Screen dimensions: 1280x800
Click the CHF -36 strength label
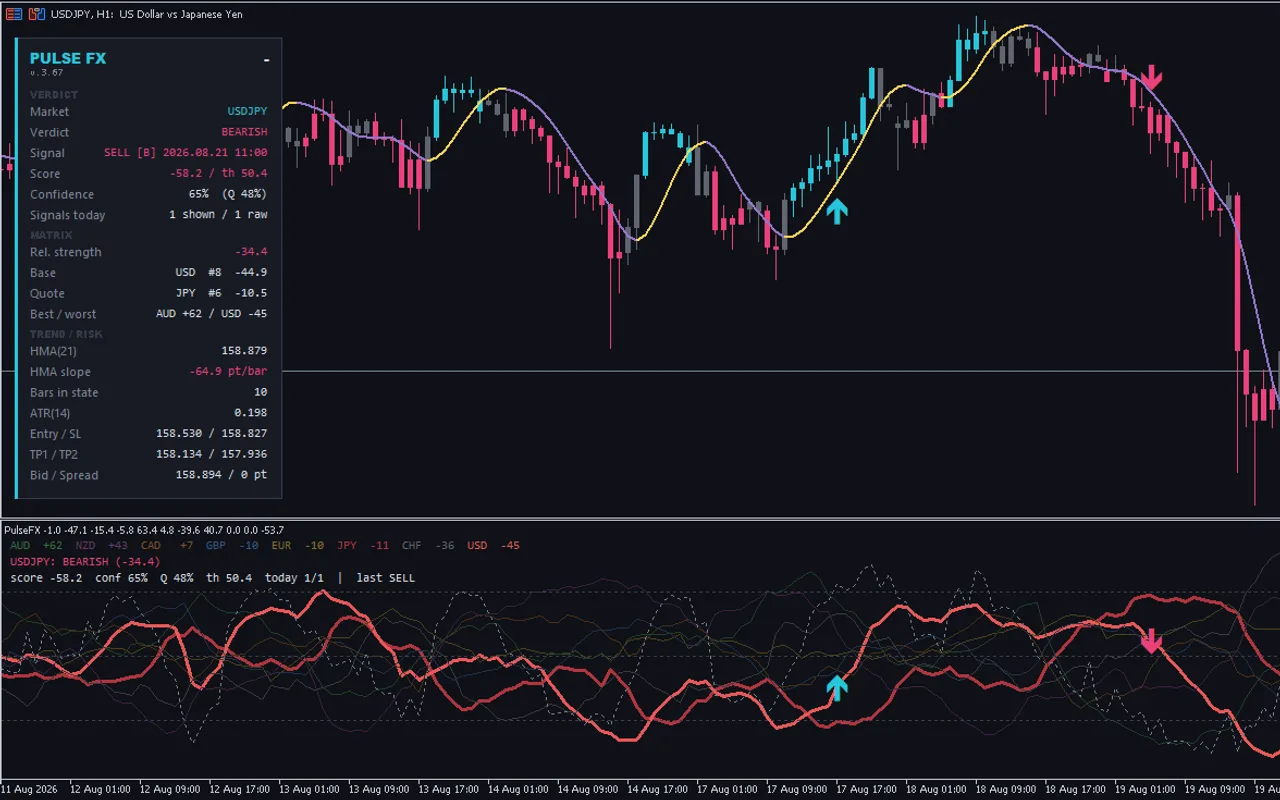point(428,546)
